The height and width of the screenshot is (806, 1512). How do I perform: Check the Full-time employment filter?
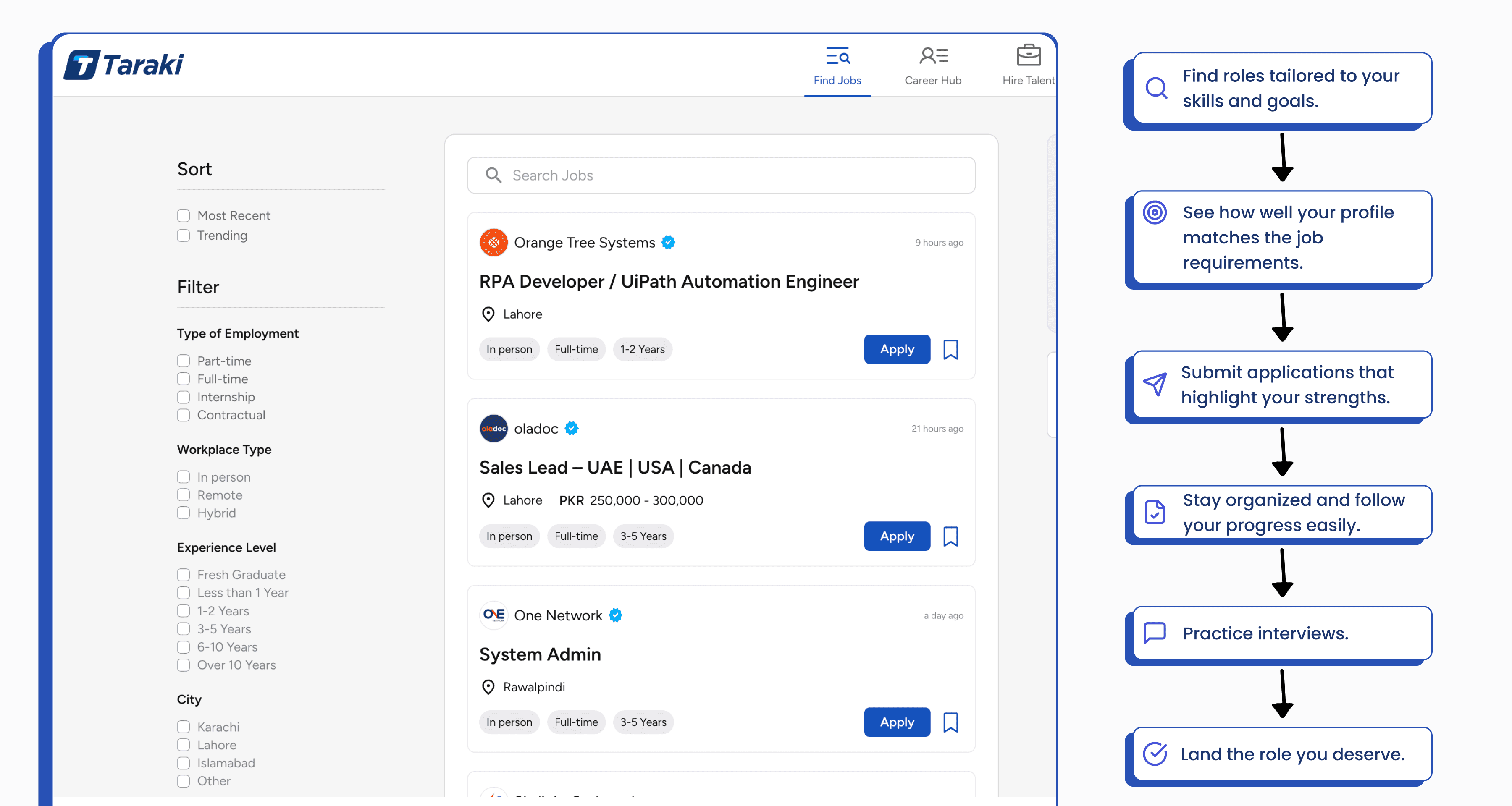(184, 379)
